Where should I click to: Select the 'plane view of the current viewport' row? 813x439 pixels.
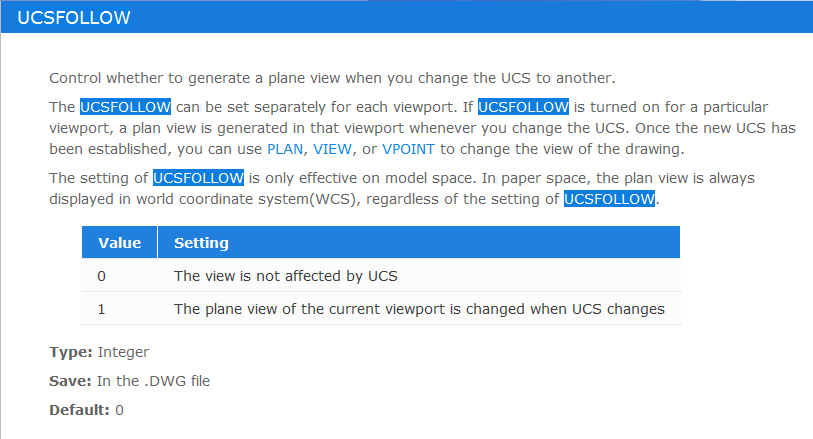pos(381,309)
